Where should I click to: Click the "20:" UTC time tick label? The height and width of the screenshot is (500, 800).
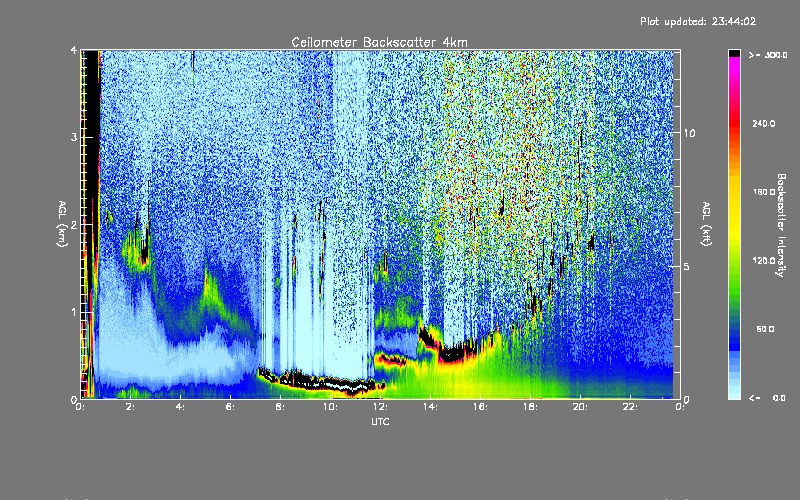click(580, 407)
